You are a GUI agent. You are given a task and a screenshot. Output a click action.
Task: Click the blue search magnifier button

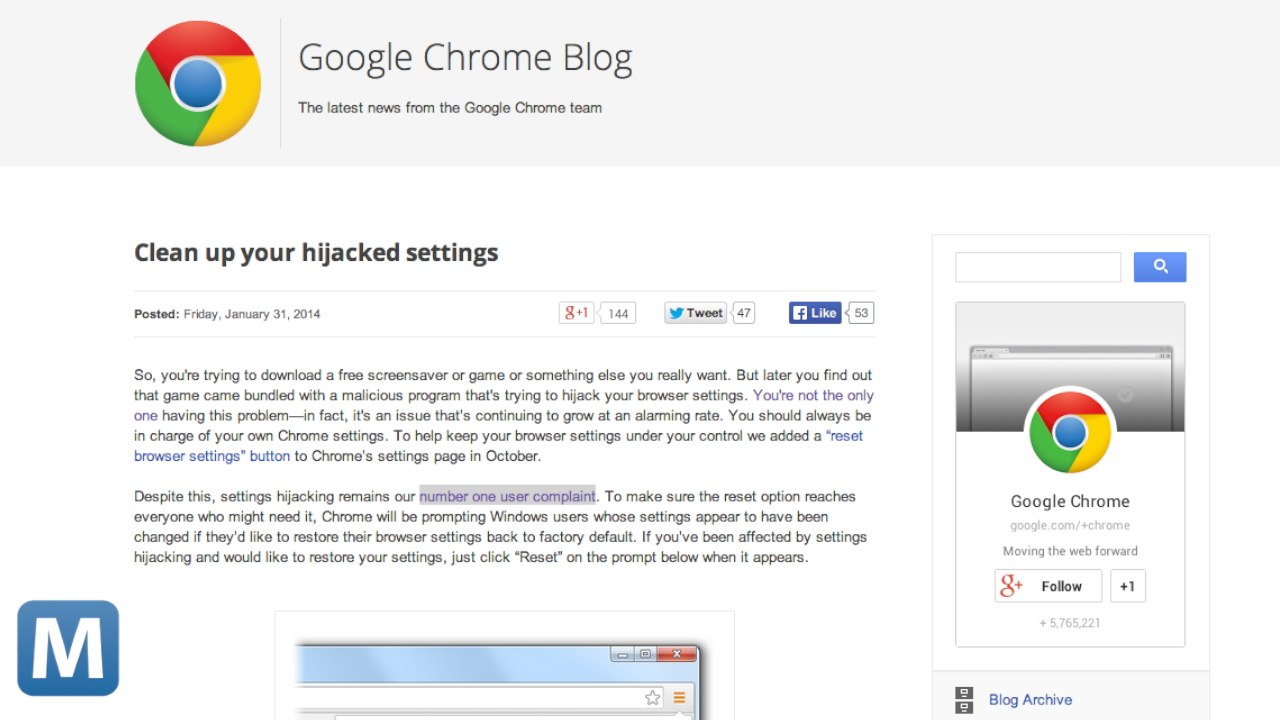pyautogui.click(x=1160, y=267)
